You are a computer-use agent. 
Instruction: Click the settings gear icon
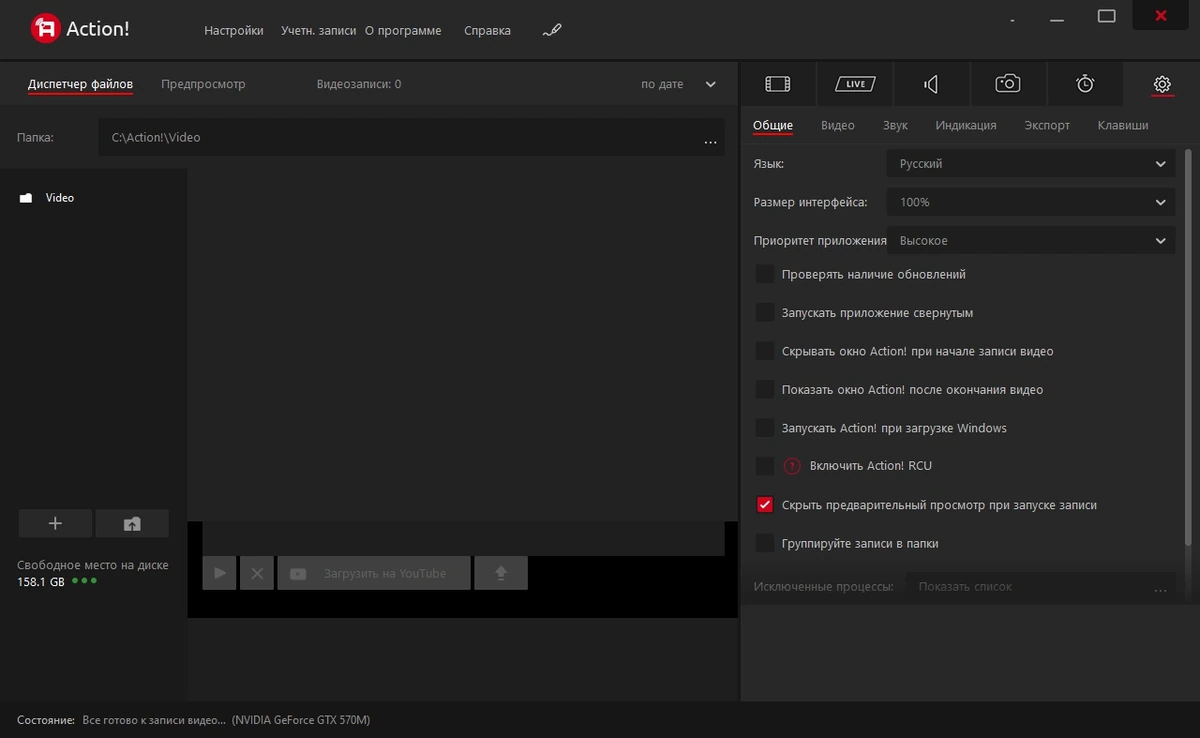point(1162,84)
